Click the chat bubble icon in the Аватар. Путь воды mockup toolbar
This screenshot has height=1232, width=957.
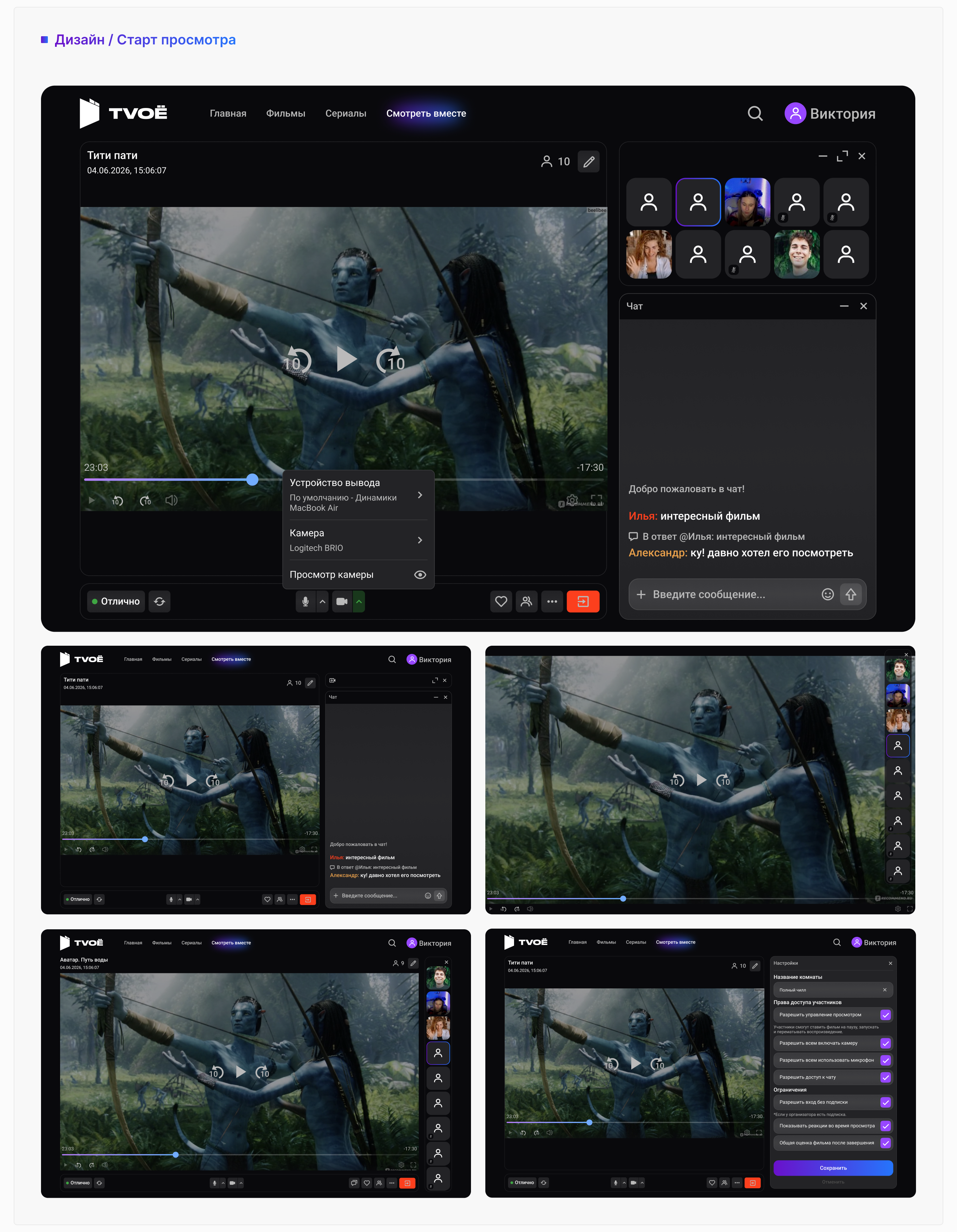(354, 1183)
